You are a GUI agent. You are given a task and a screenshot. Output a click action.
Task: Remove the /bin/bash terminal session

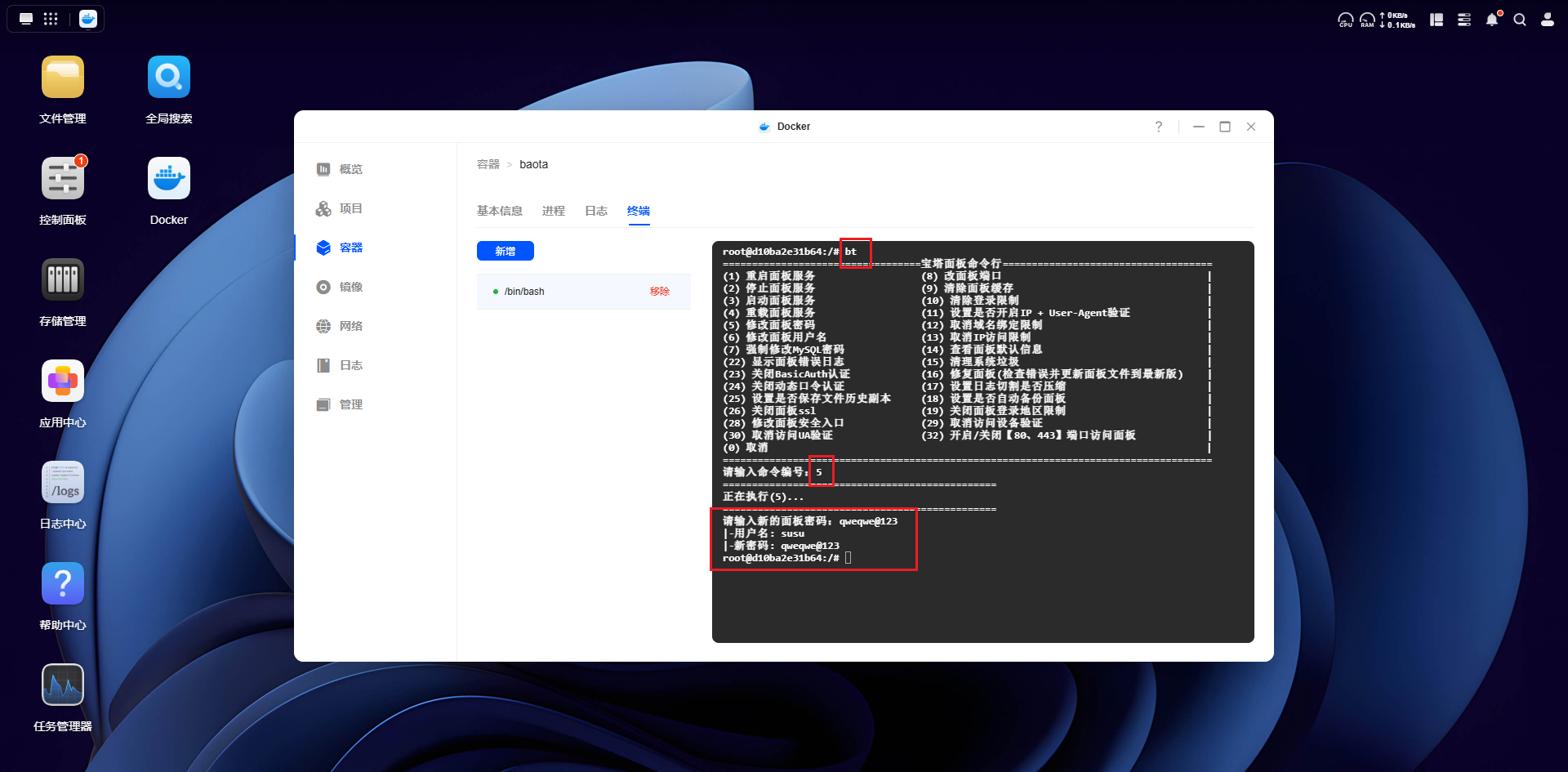(x=659, y=292)
